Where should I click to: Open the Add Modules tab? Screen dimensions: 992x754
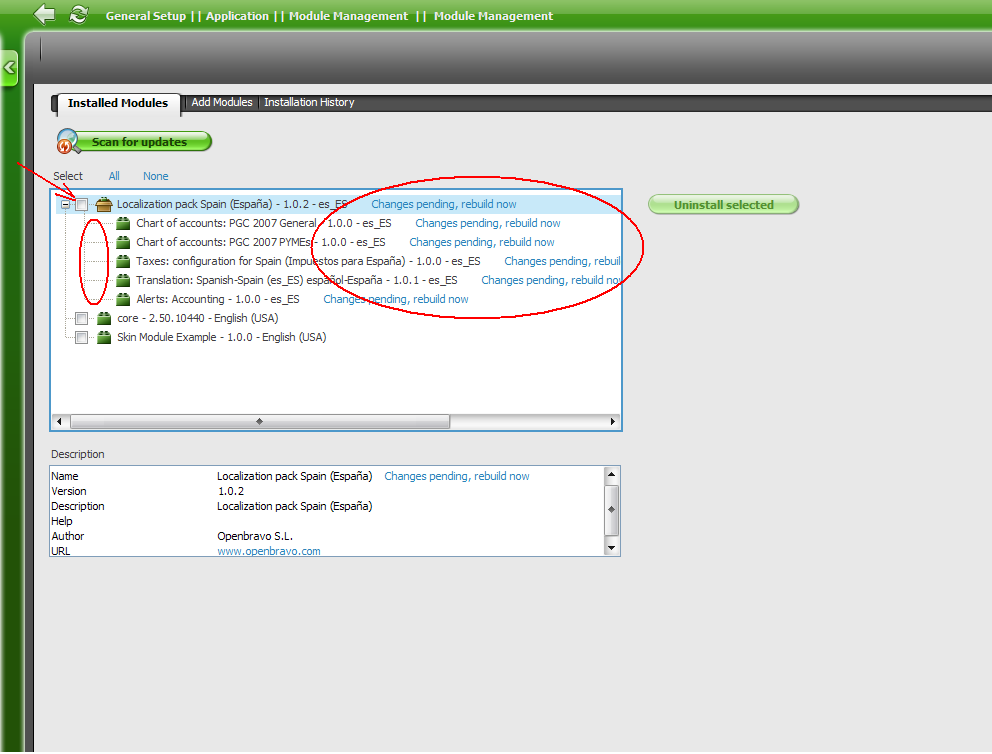tap(221, 102)
